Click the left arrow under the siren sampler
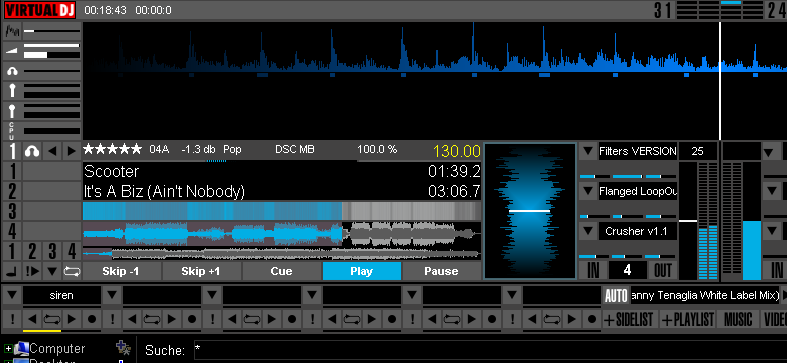 click(x=32, y=319)
